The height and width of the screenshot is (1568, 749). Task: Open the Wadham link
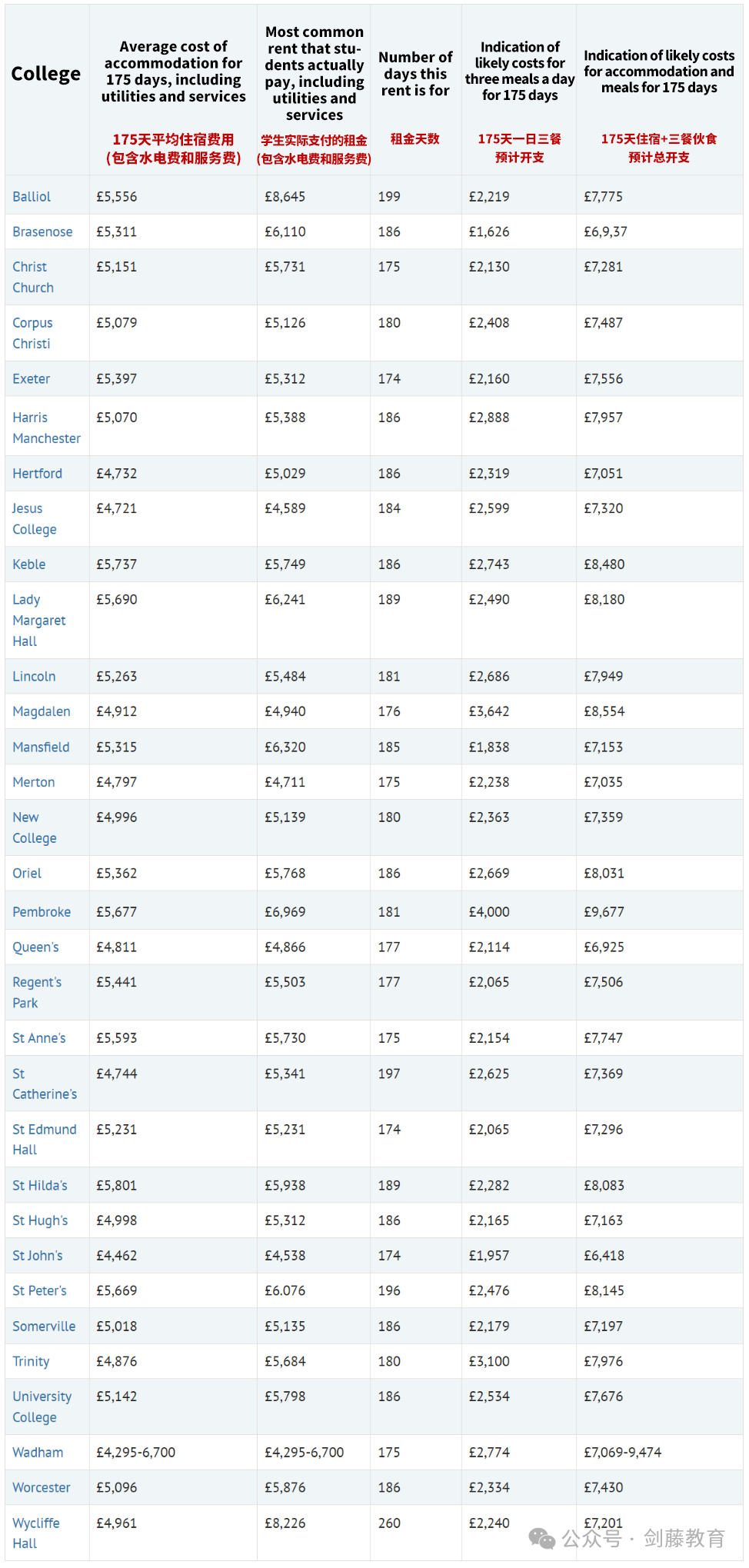[38, 1452]
